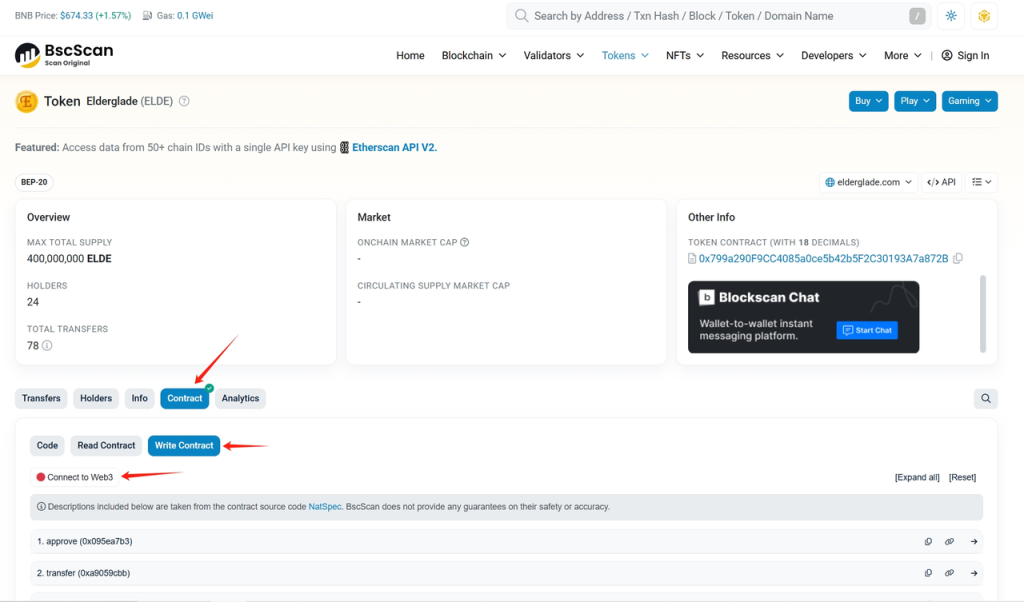
Task: Open the BscScan logo home link
Action: pyautogui.click(x=64, y=55)
